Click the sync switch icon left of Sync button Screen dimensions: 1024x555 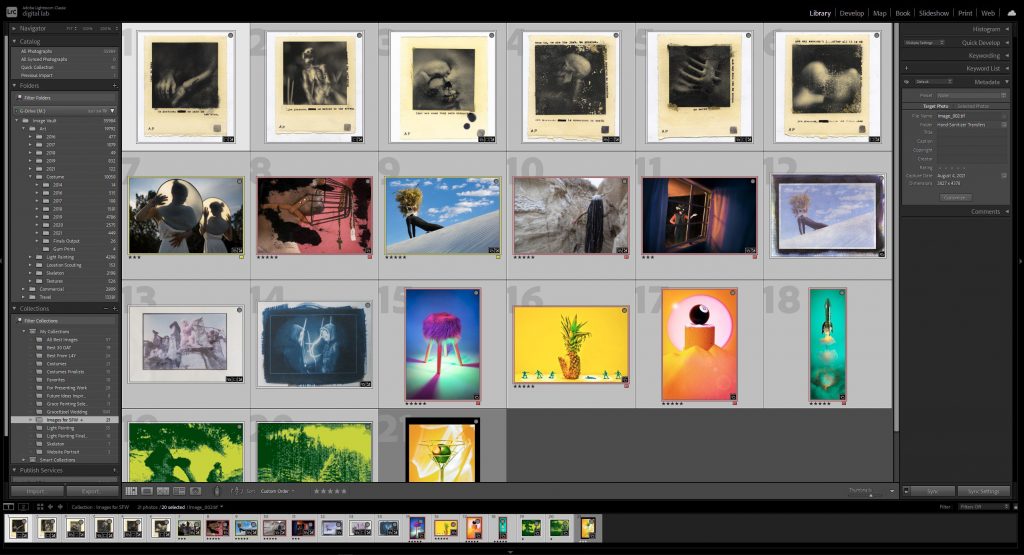point(906,491)
